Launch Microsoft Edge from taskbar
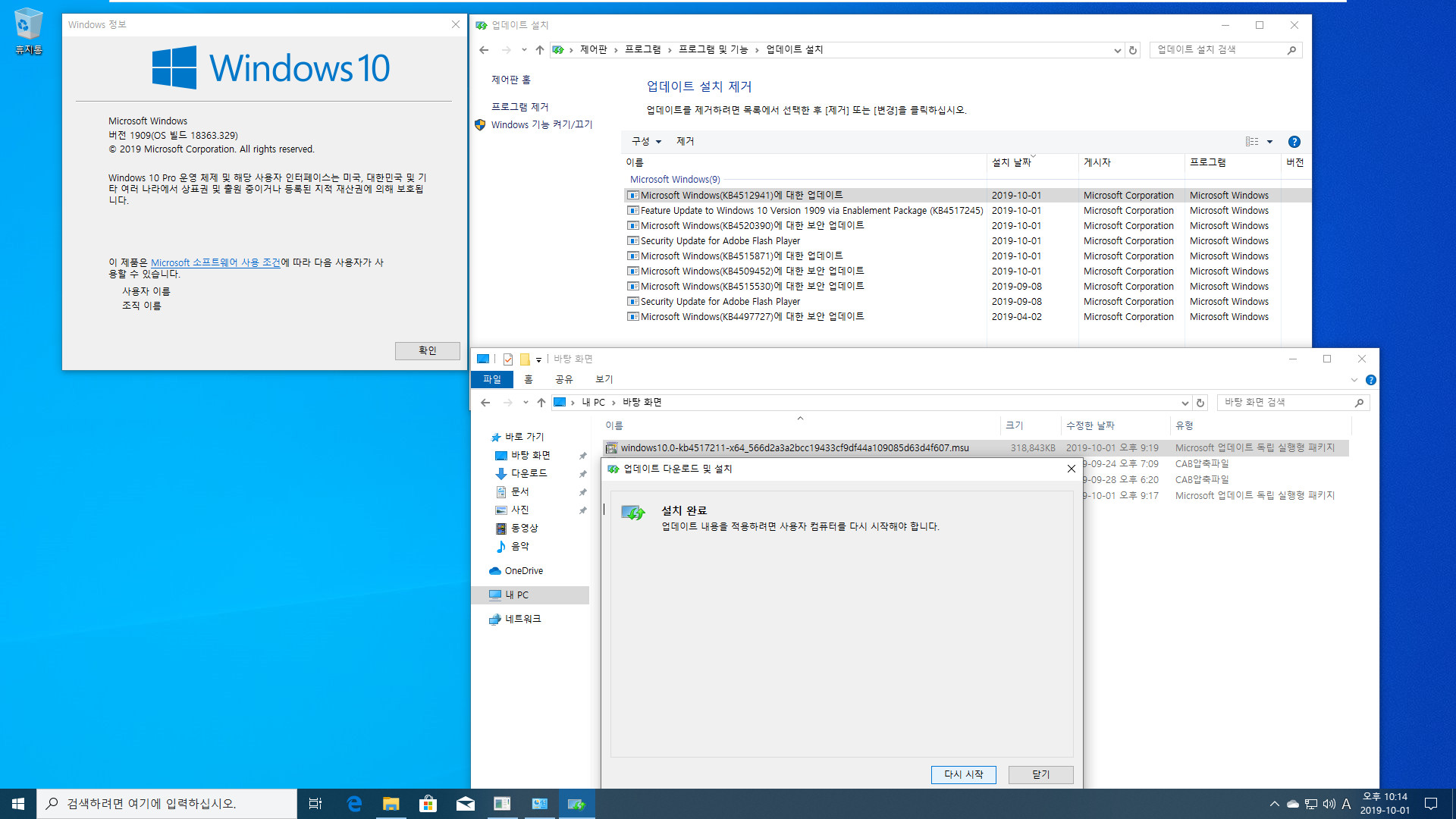Screen dimensions: 1456x819 pyautogui.click(x=354, y=804)
